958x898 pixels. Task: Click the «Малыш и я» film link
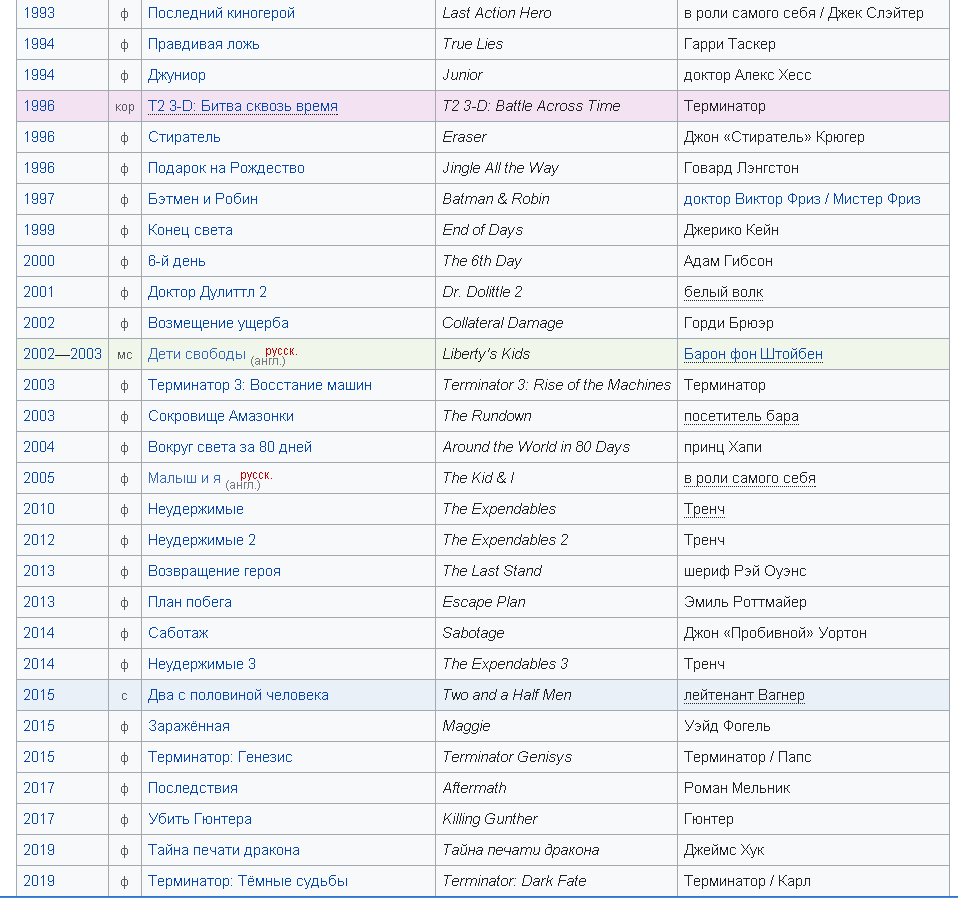(x=184, y=478)
